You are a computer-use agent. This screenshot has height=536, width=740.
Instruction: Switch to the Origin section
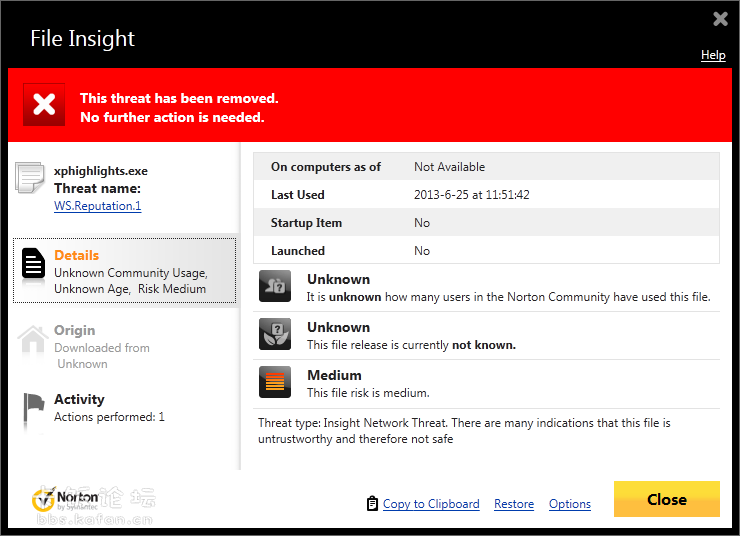[x=75, y=331]
